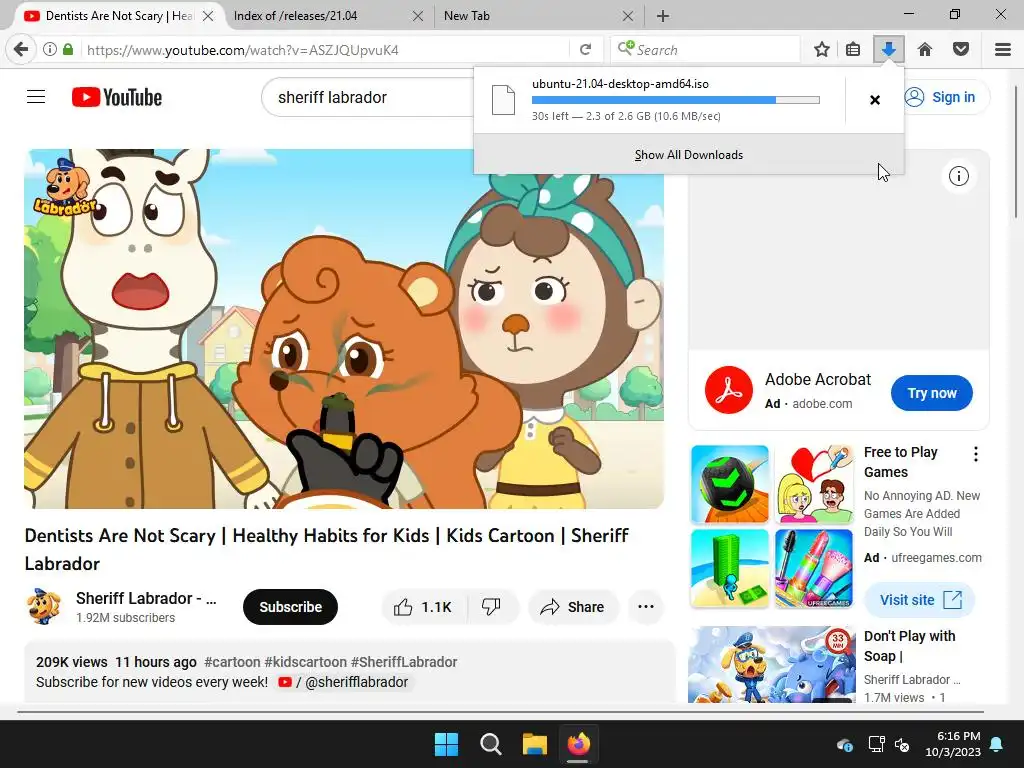Bookmark this page with star icon
The width and height of the screenshot is (1024, 768).
(822, 50)
